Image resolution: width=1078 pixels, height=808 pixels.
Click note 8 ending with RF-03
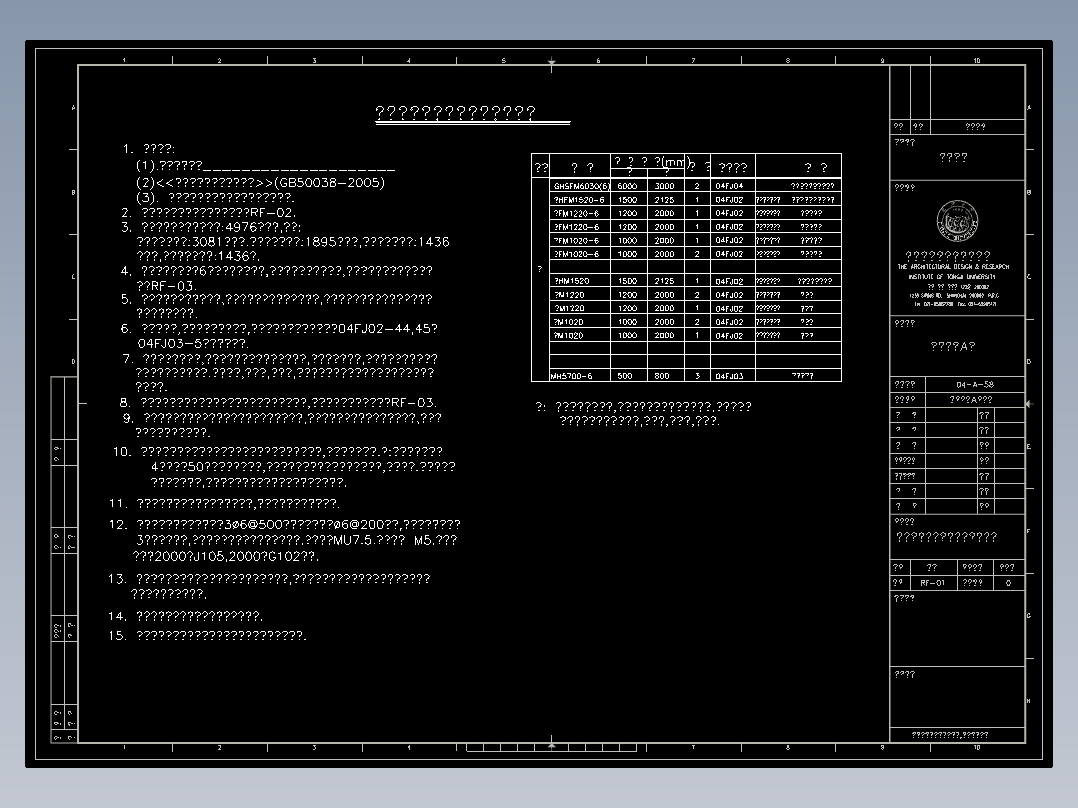pyautogui.click(x=278, y=402)
